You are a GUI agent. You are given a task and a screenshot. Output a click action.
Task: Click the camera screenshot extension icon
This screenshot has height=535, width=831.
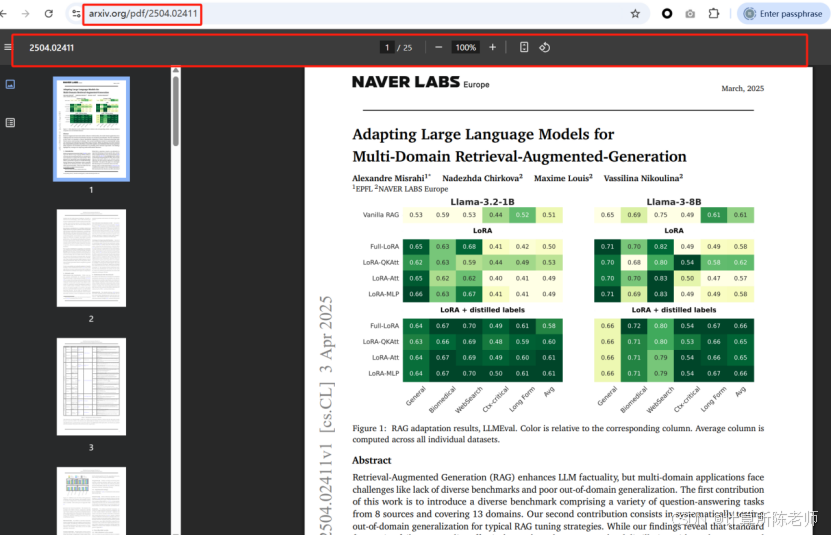[x=690, y=14]
